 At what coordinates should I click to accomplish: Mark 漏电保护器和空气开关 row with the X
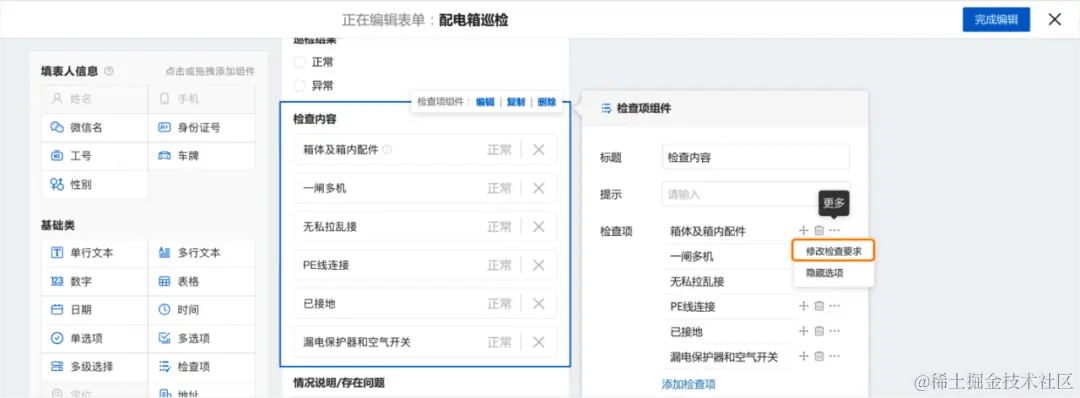tap(539, 343)
